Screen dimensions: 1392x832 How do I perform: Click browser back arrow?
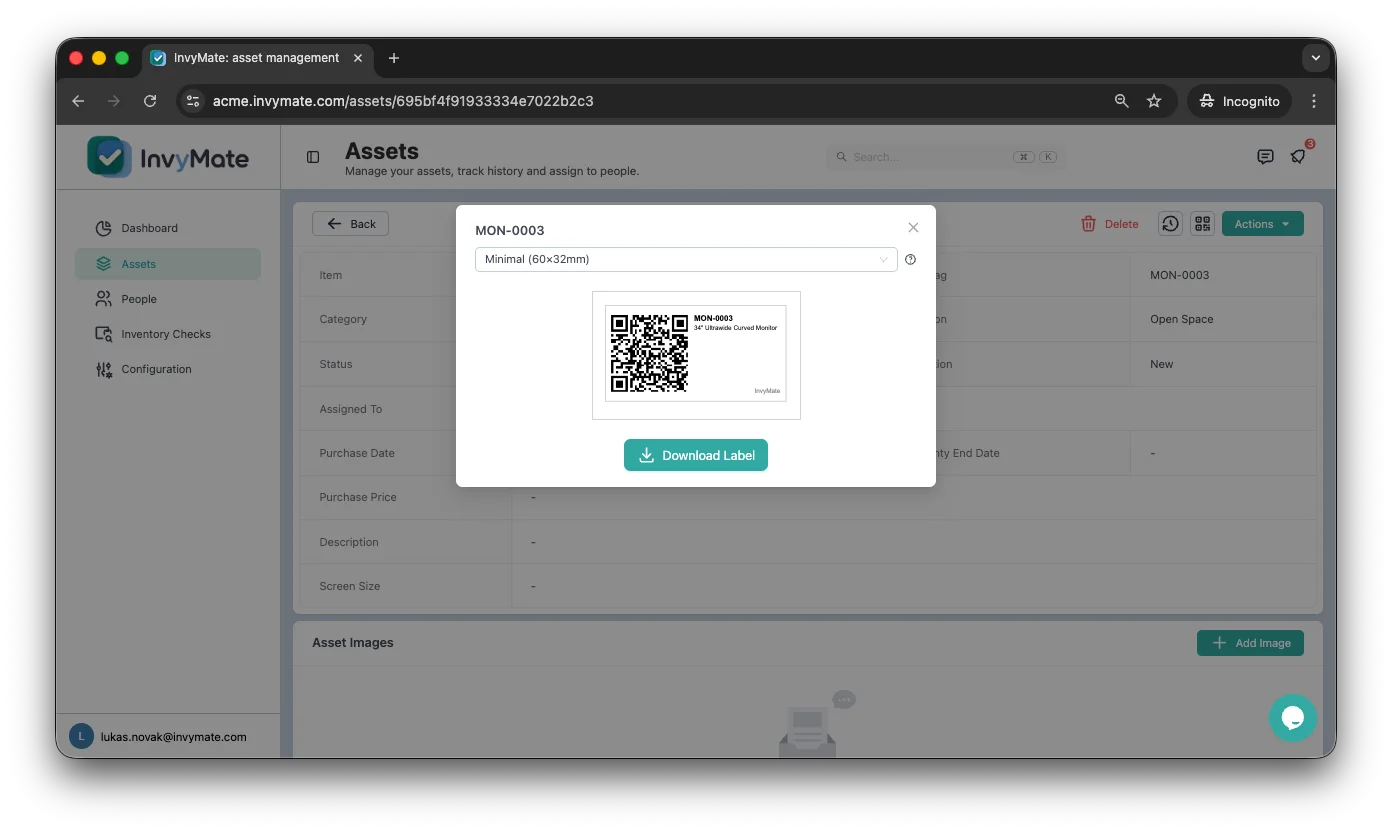(x=78, y=101)
